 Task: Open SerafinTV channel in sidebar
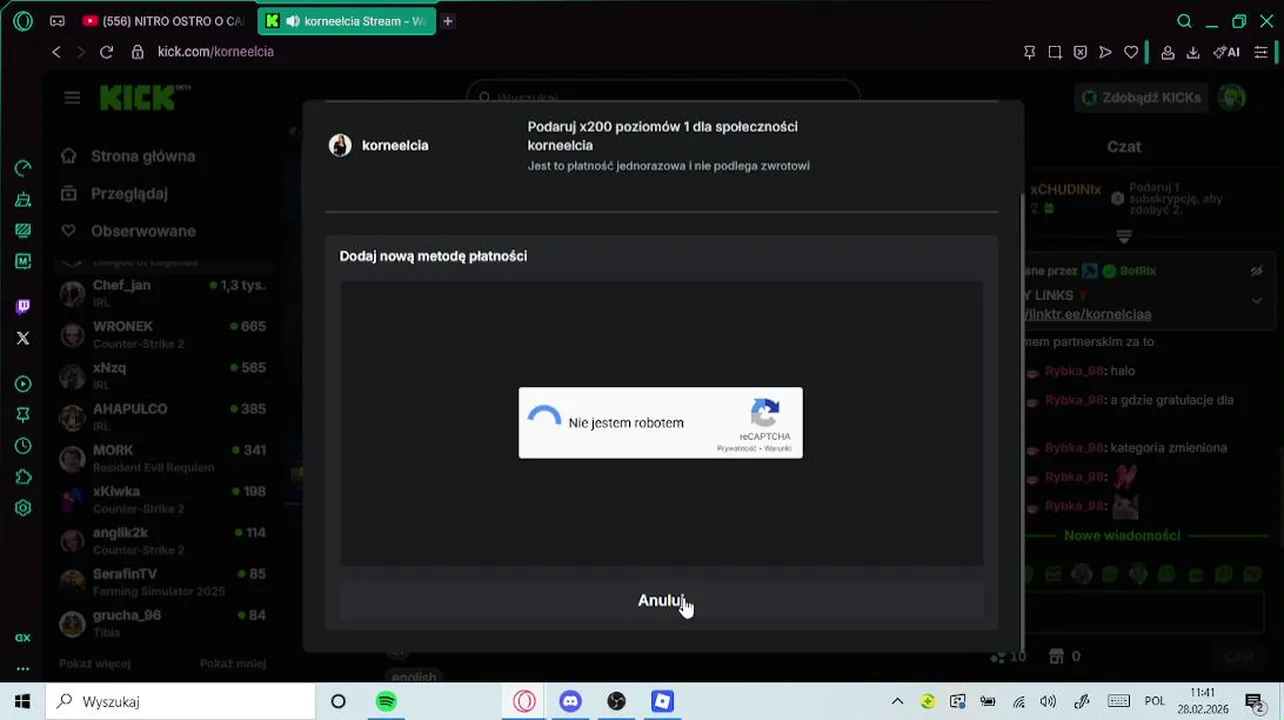click(163, 582)
